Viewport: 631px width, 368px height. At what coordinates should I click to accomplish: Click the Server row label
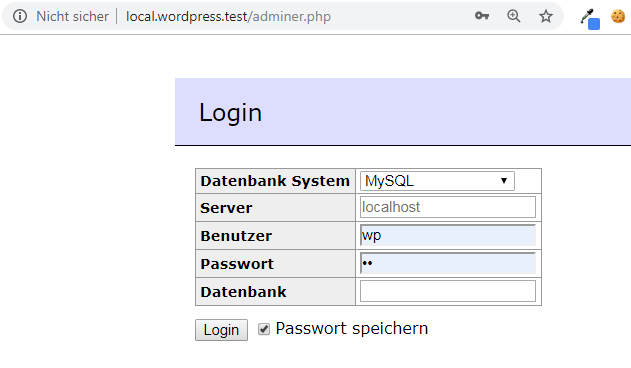226,208
